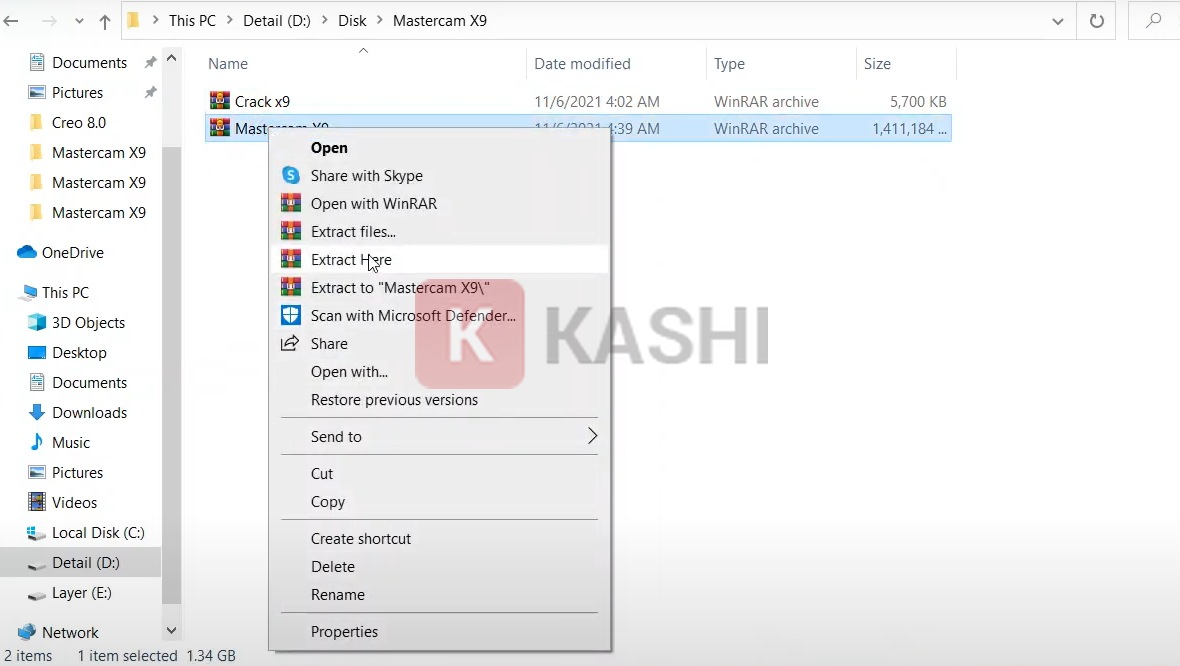The image size is (1180, 666).
Task: Click the Microsoft Defender shield icon
Action: 291,315
